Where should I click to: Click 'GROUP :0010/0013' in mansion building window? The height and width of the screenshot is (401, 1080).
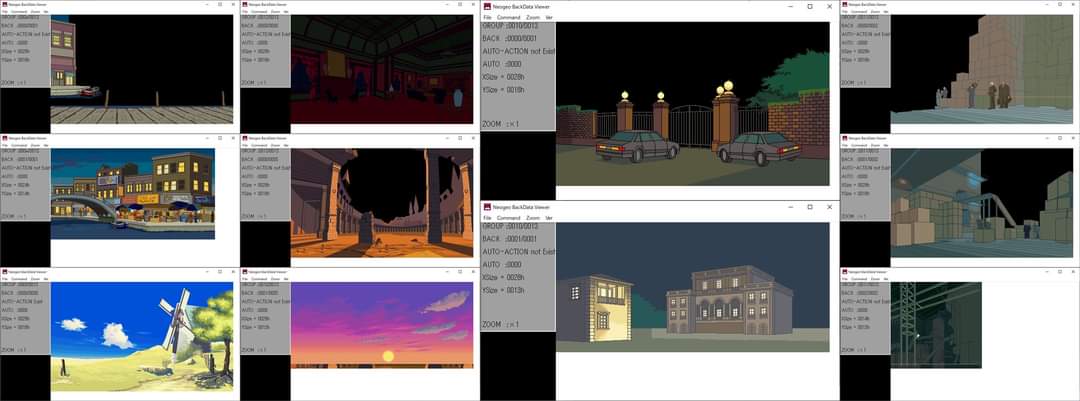coord(510,226)
